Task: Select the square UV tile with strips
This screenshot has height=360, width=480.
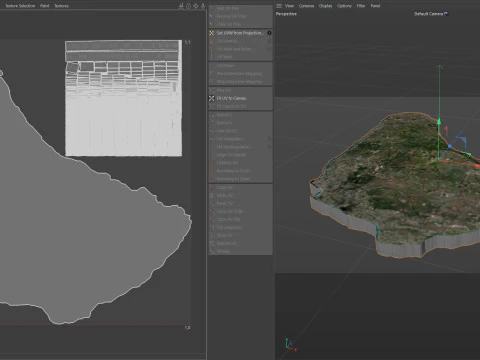Action: 123,98
